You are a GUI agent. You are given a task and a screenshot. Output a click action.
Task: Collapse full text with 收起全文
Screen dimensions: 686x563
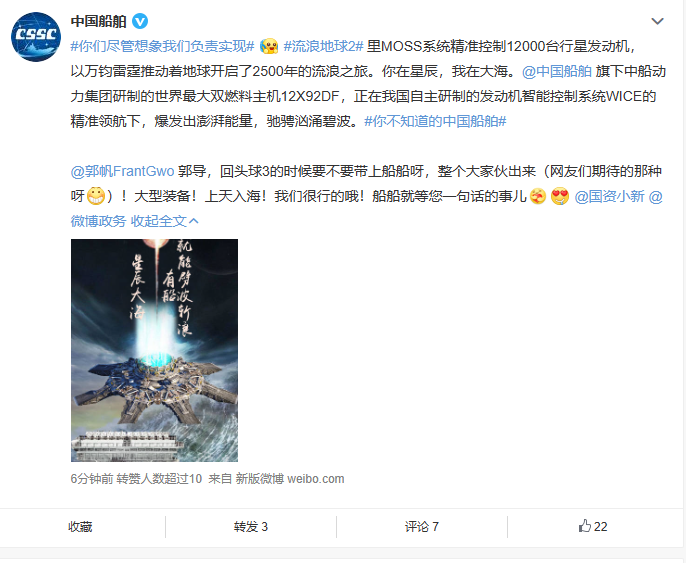(x=164, y=221)
